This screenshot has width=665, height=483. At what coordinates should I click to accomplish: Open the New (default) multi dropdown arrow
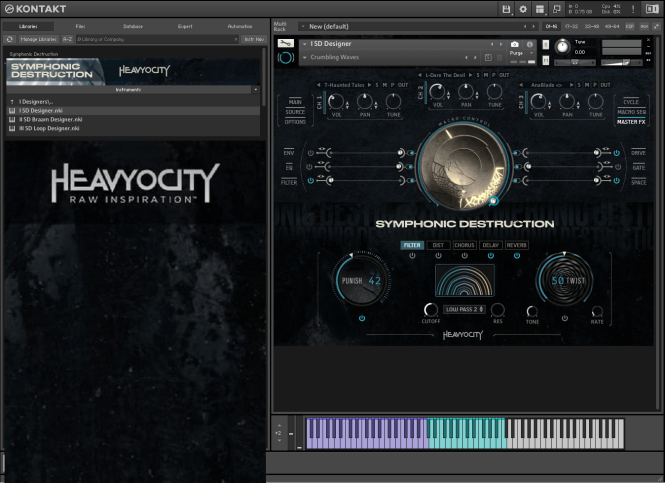(303, 26)
